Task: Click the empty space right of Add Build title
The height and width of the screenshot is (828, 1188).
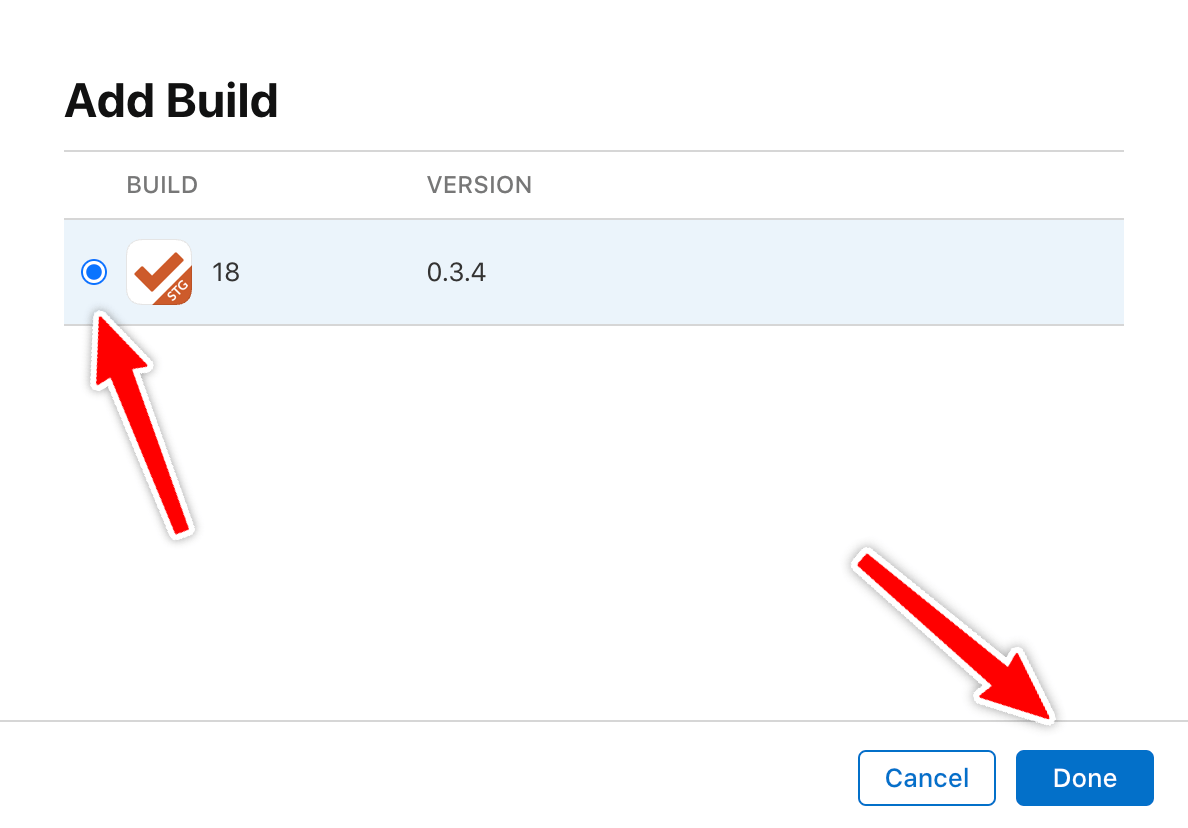Action: point(700,102)
